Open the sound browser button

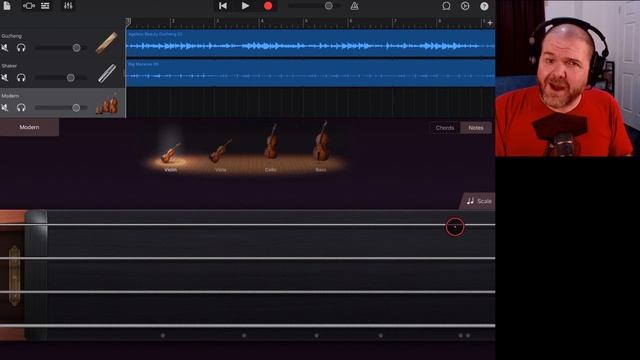click(x=28, y=6)
